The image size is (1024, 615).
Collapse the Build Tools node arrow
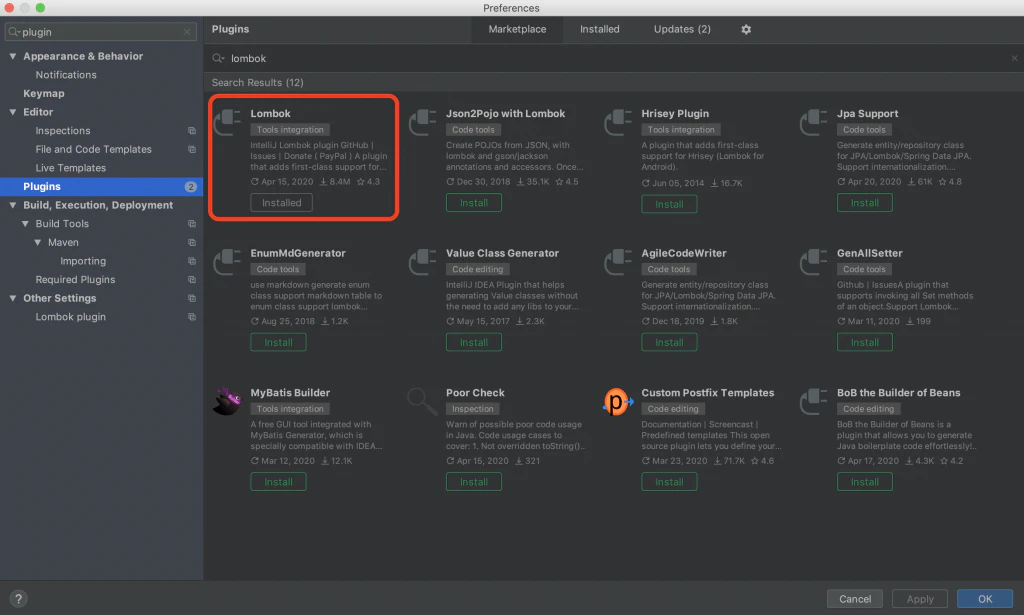click(25, 223)
